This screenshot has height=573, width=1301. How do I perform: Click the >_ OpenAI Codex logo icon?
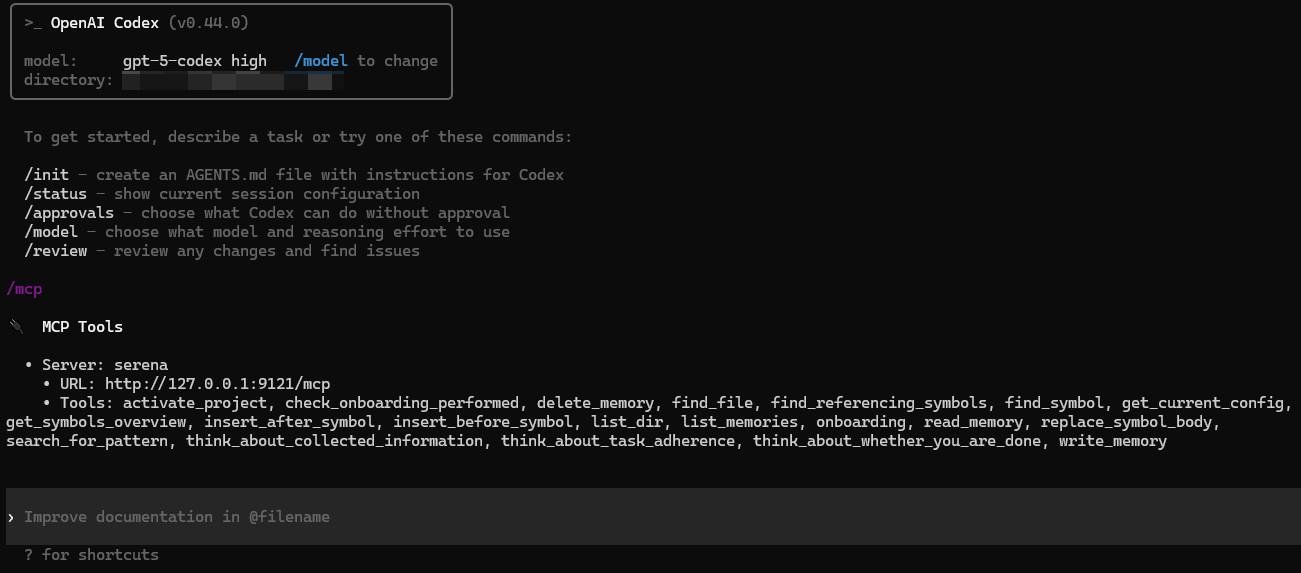click(x=33, y=23)
